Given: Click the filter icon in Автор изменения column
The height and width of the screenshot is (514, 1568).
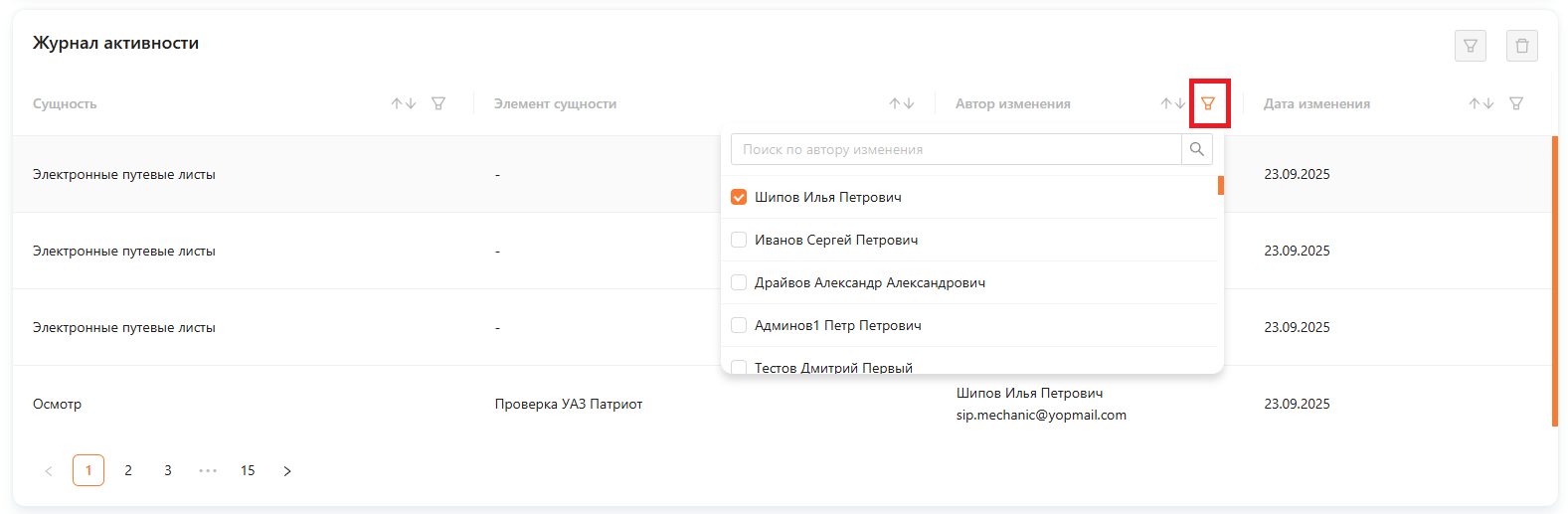Looking at the screenshot, I should pos(1208,103).
